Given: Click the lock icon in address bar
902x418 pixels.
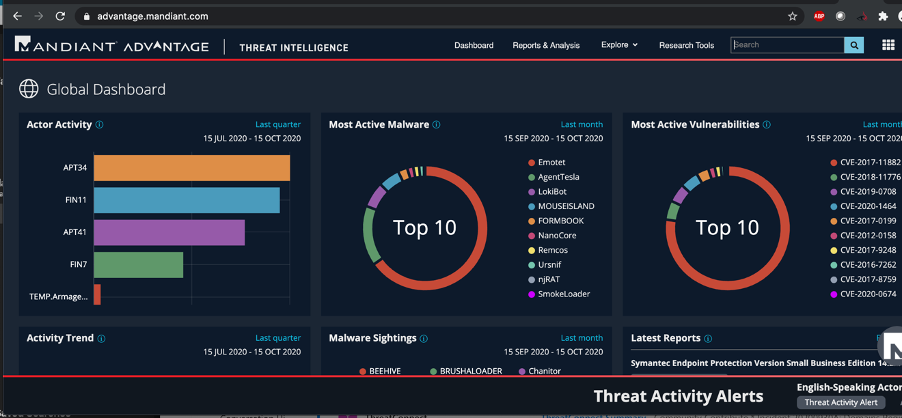Looking at the screenshot, I should (x=87, y=16).
